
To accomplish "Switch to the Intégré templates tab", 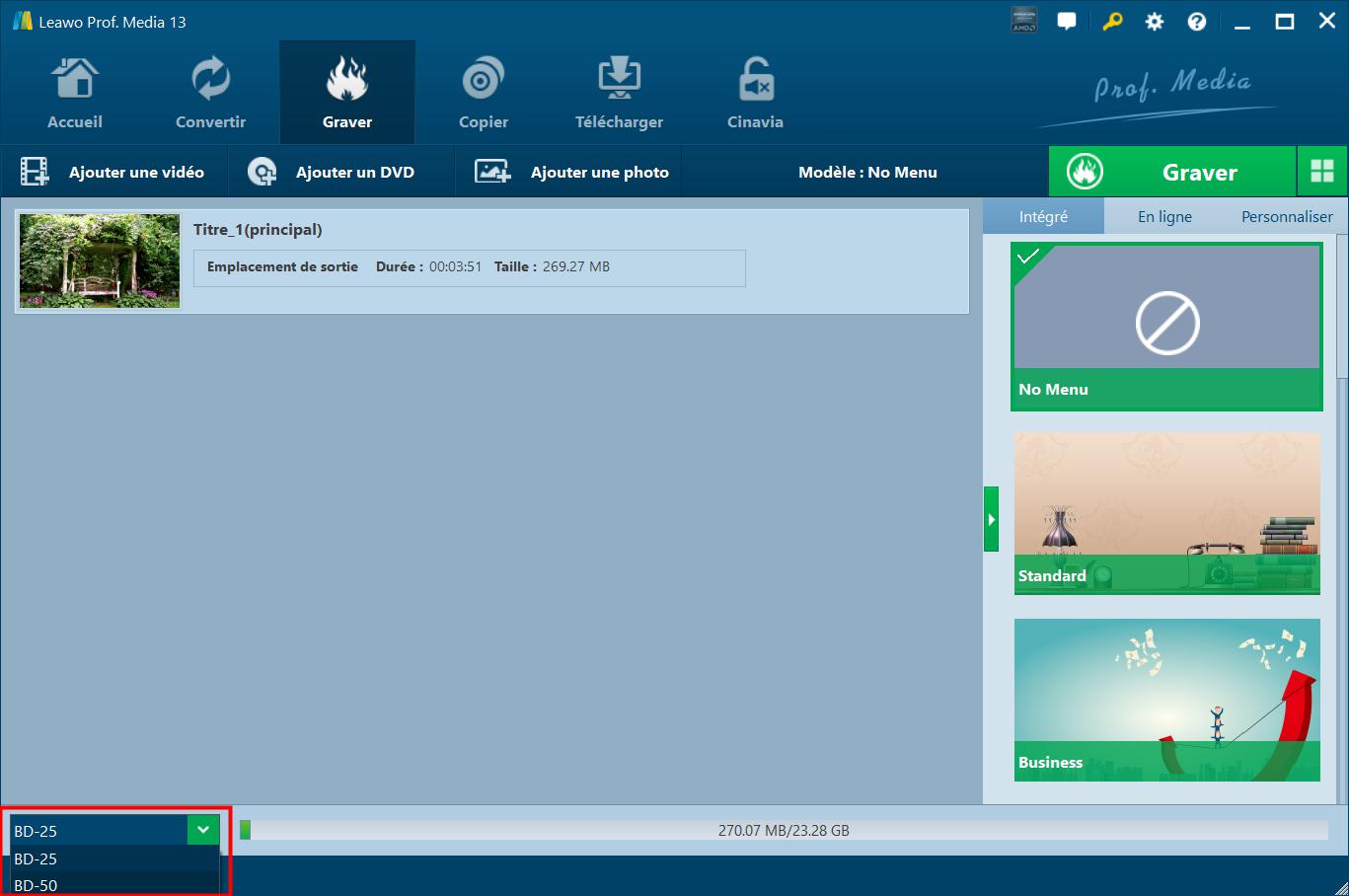I will 1043,216.
